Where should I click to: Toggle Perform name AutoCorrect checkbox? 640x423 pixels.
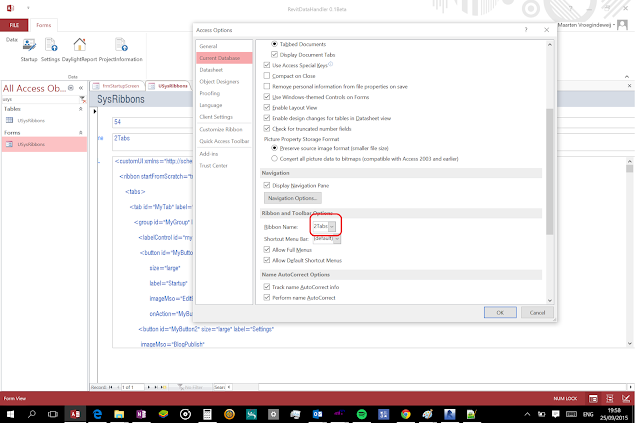pyautogui.click(x=267, y=298)
